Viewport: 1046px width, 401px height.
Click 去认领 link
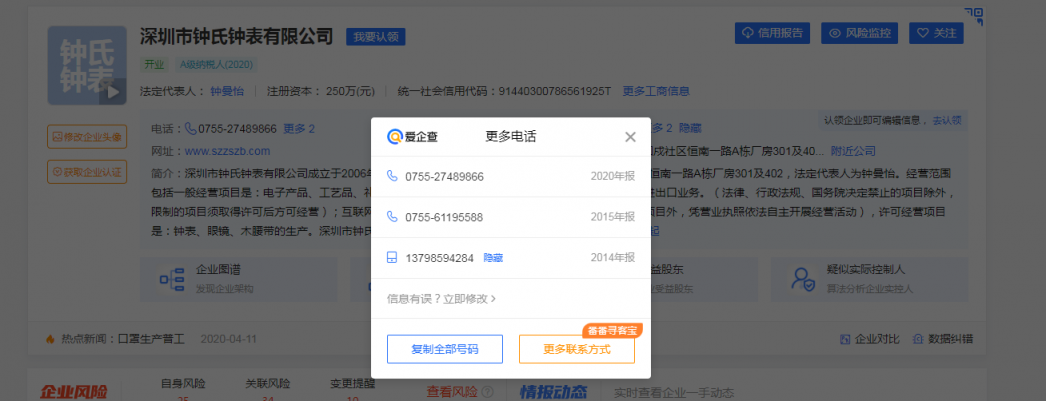point(947,120)
